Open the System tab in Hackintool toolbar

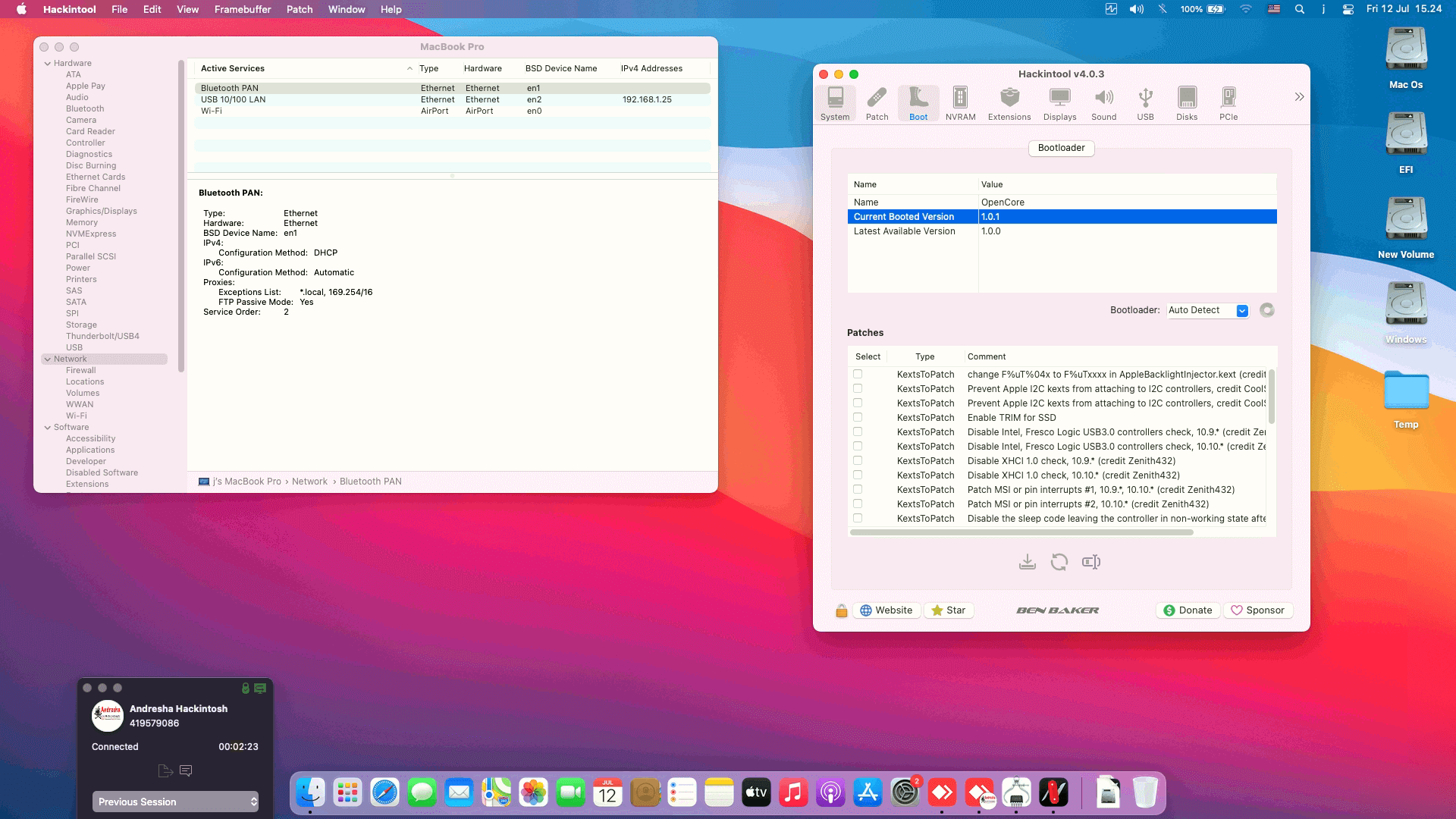835,104
